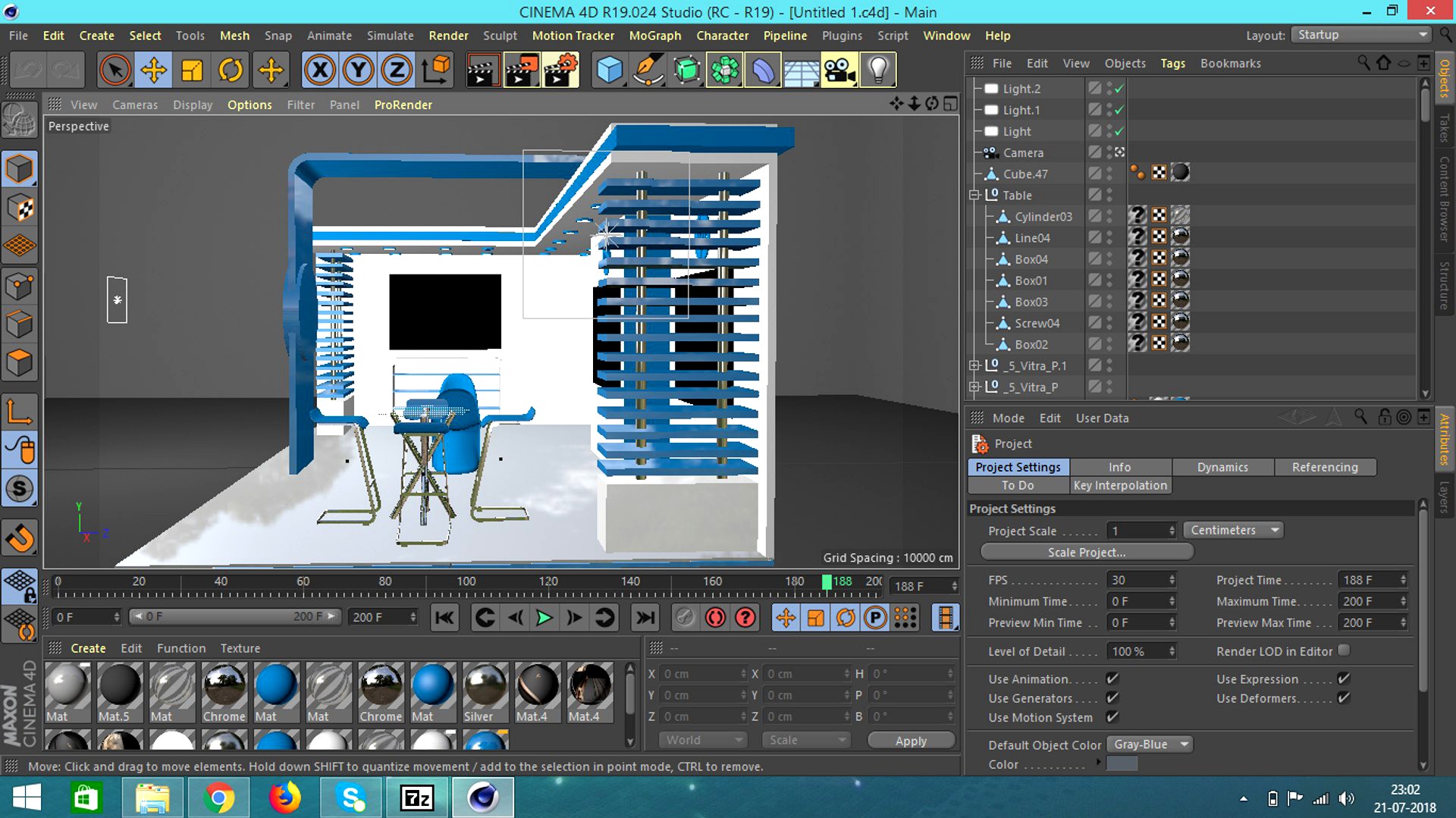Click Render to Picture Viewer icon
The height and width of the screenshot is (818, 1456).
coord(522,70)
